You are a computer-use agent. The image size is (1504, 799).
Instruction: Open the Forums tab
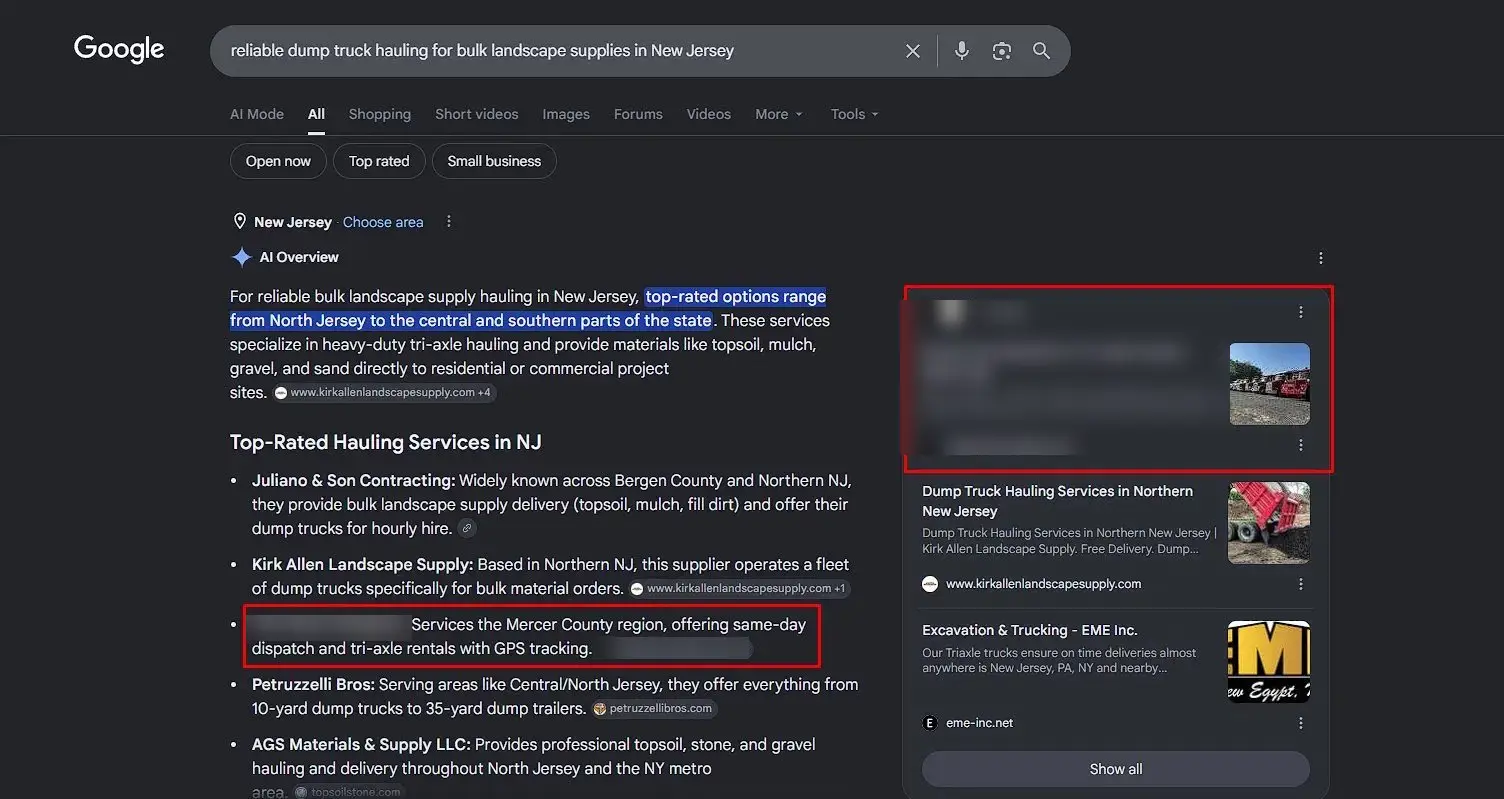pos(638,114)
